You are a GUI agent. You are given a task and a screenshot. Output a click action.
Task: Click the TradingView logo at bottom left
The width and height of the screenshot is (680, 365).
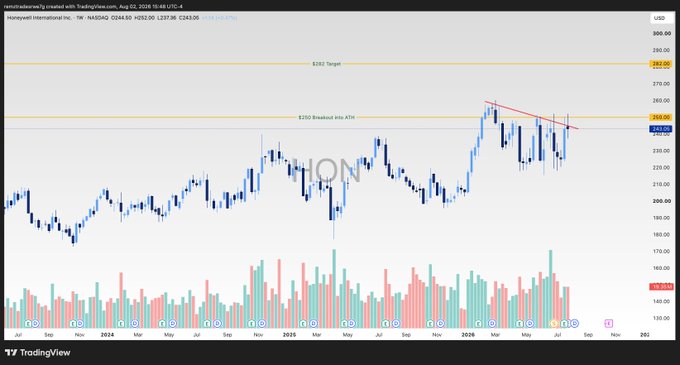(x=37, y=353)
